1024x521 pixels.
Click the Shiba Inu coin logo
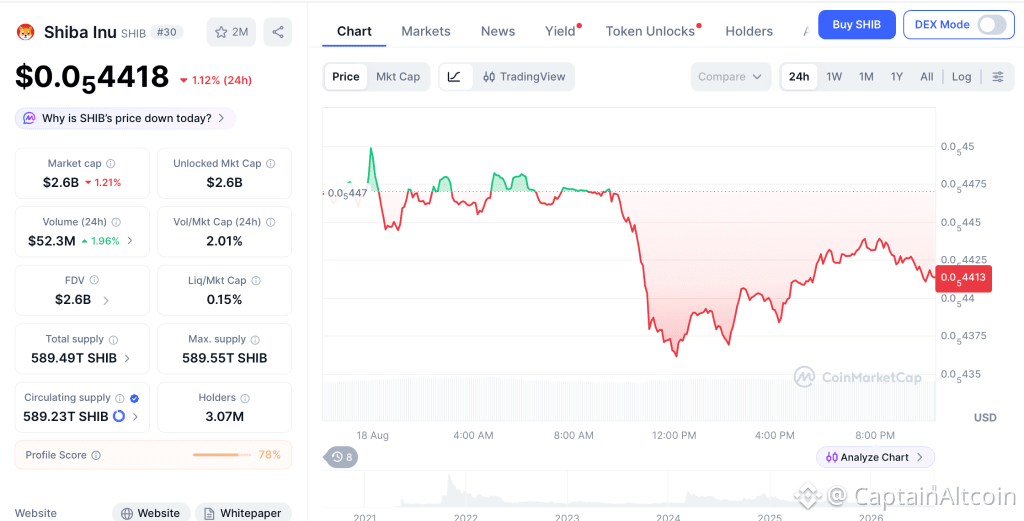[25, 31]
